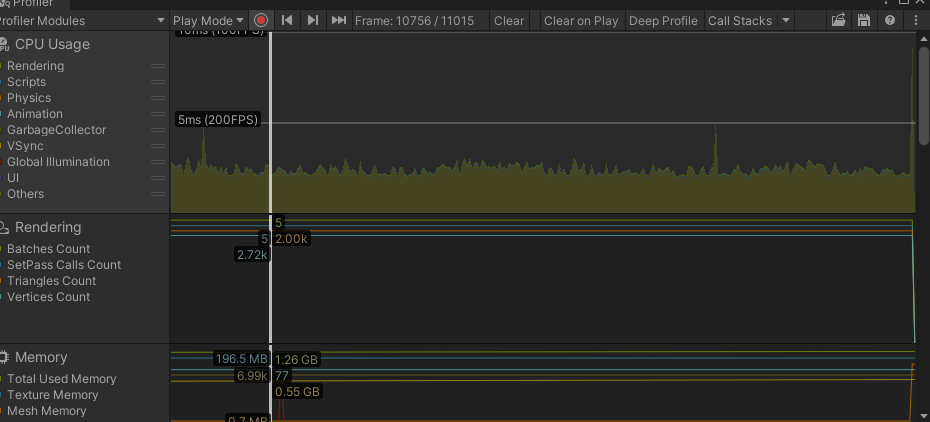Select the CPU Usage module title
Image resolution: width=930 pixels, height=422 pixels.
[x=52, y=44]
